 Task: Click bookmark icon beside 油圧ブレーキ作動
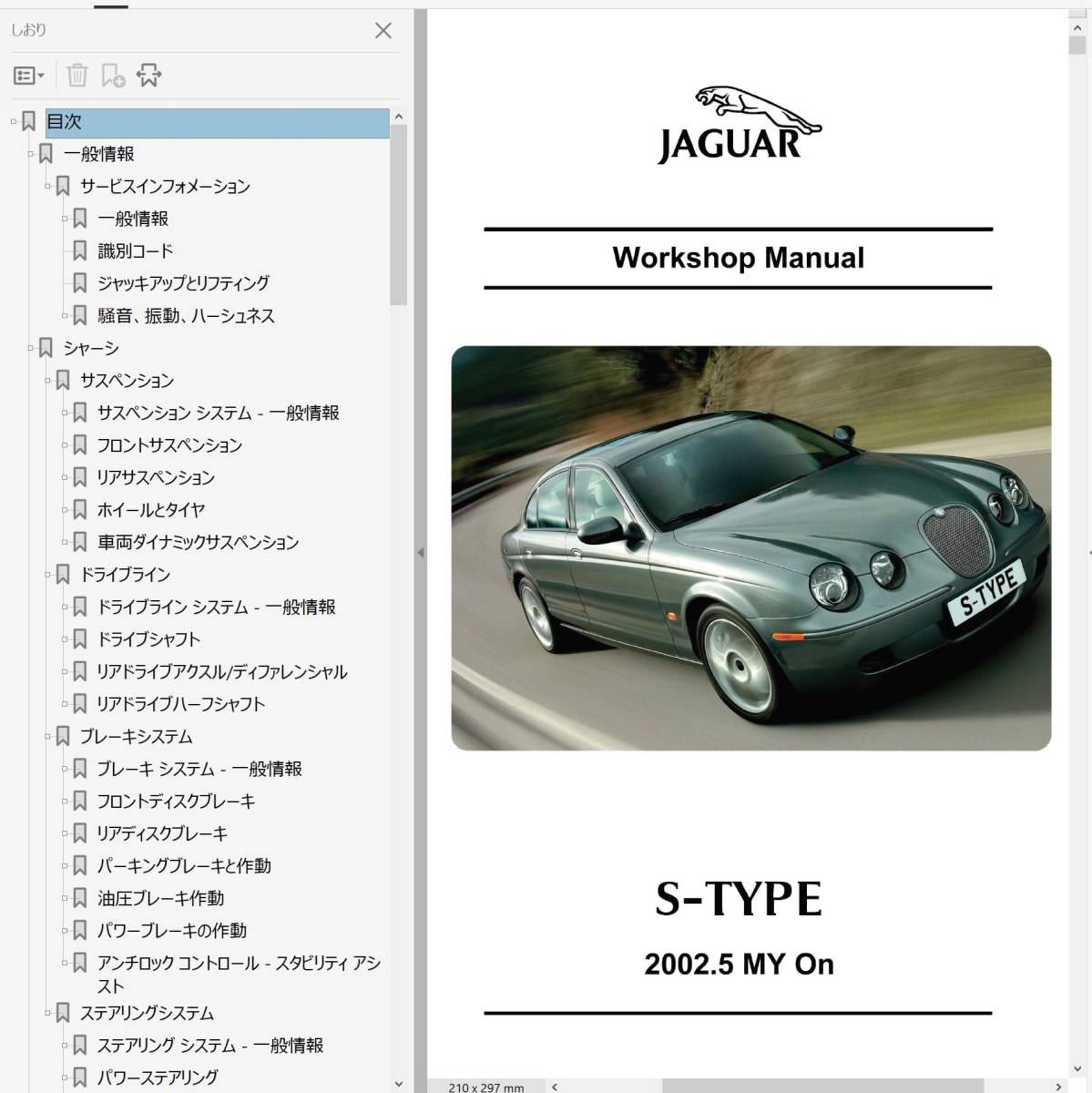coord(80,898)
